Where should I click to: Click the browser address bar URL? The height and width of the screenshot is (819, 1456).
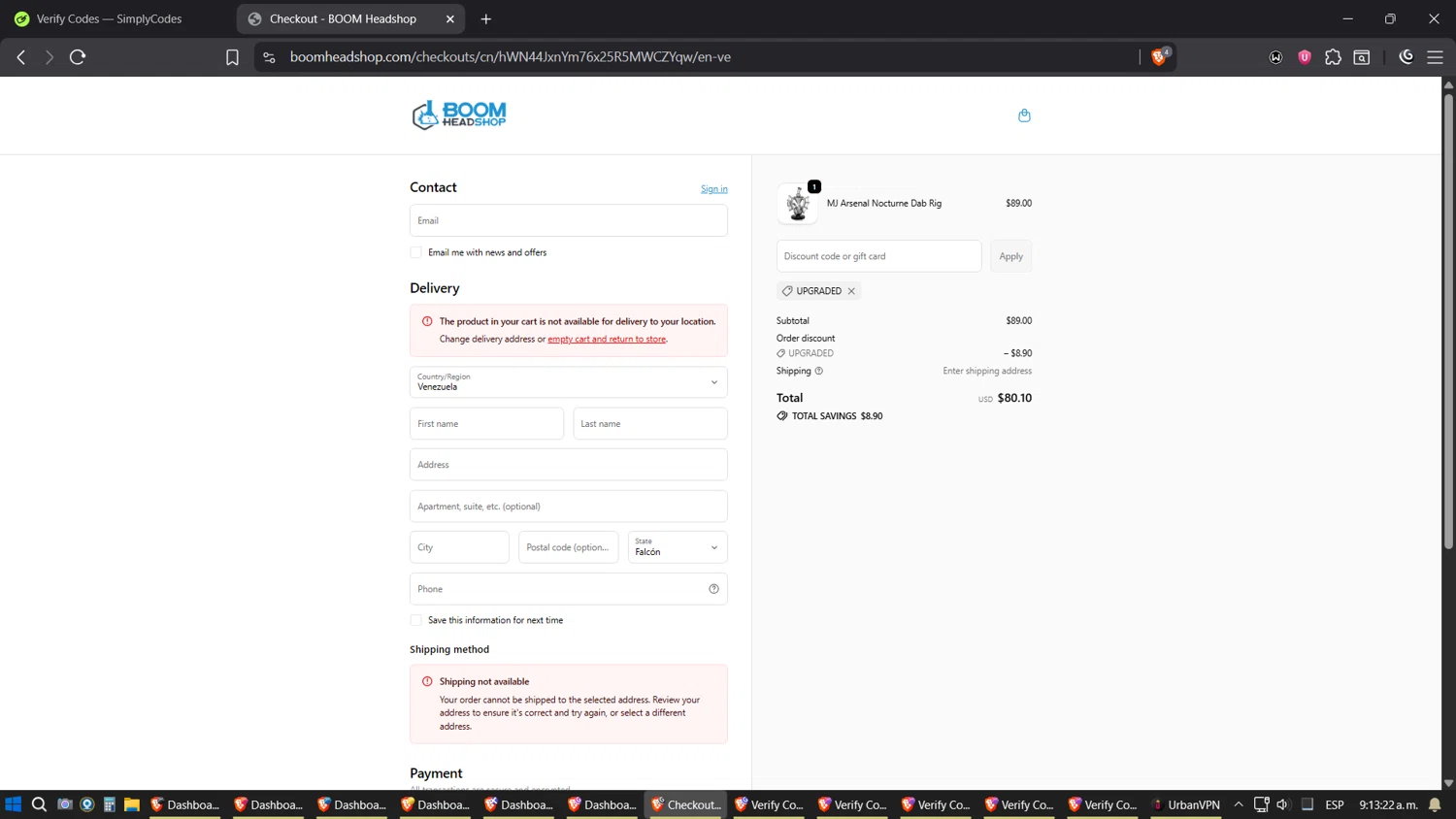pos(511,57)
